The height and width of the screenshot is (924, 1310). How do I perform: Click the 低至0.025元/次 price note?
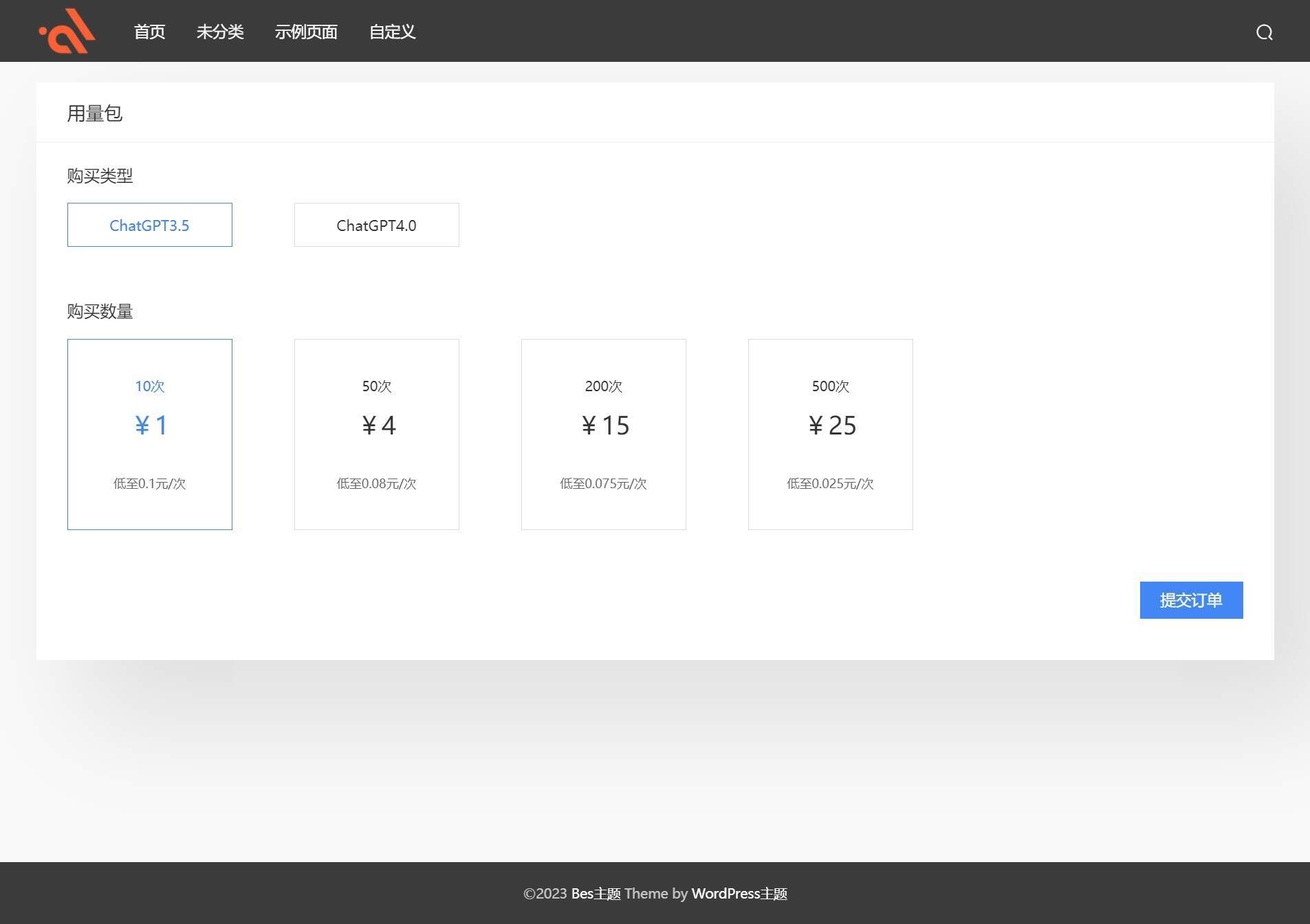pos(831,483)
